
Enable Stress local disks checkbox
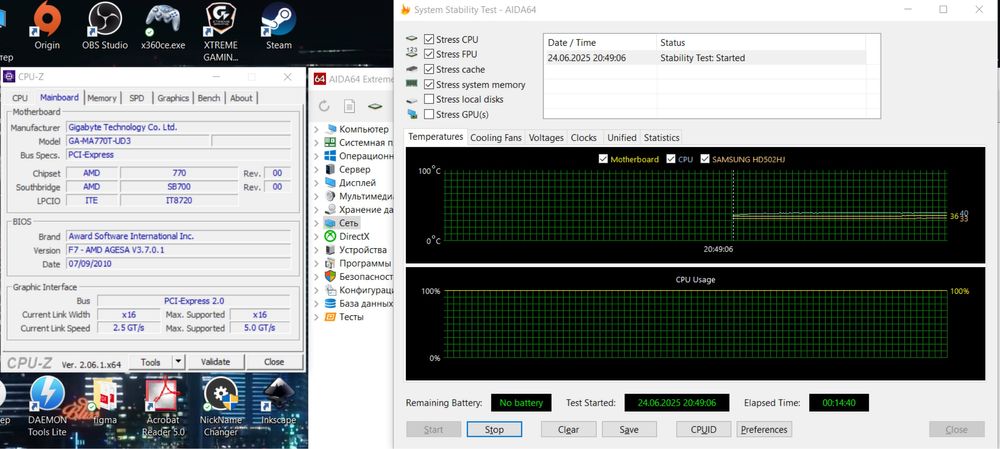click(x=429, y=99)
